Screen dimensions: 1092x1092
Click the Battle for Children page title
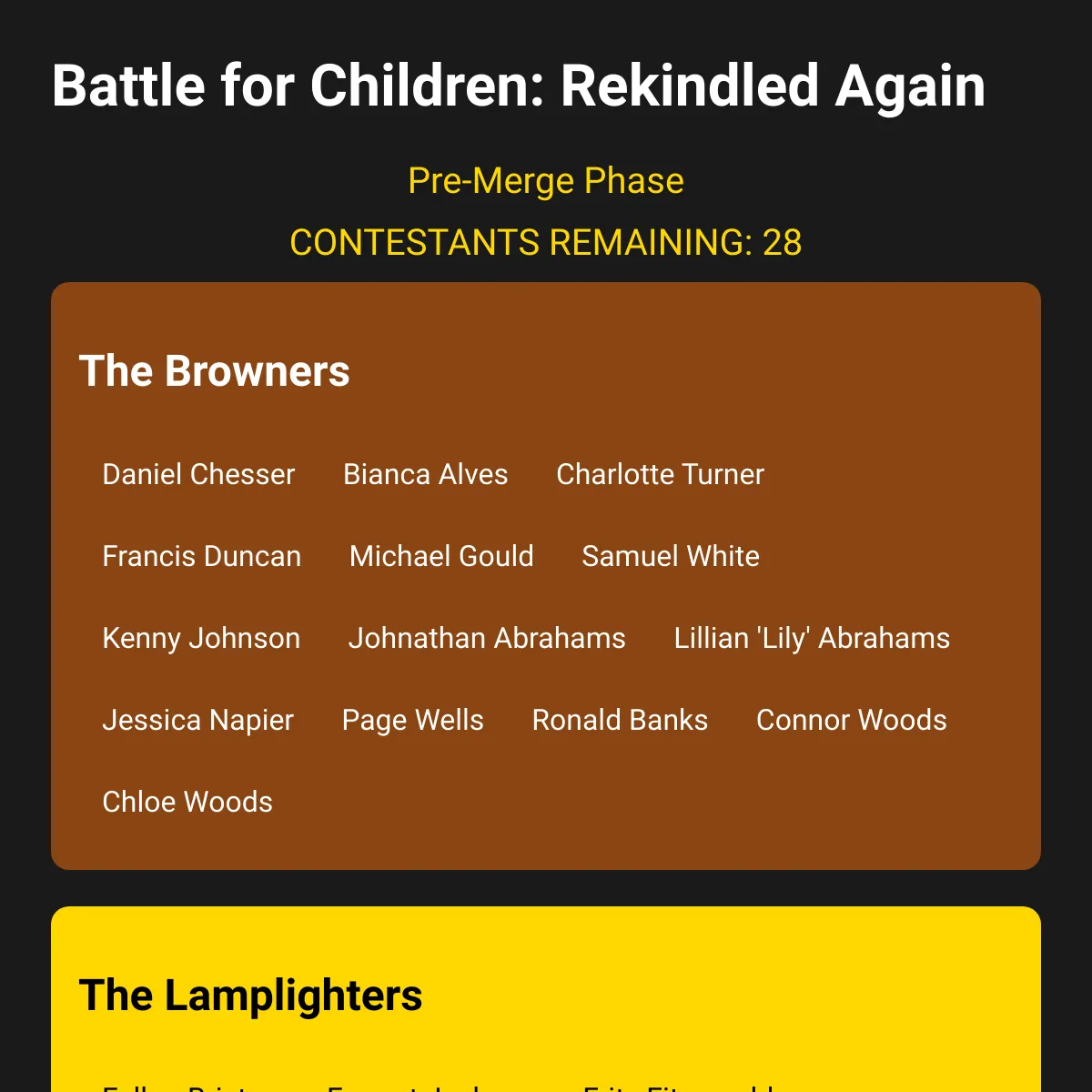tap(519, 86)
